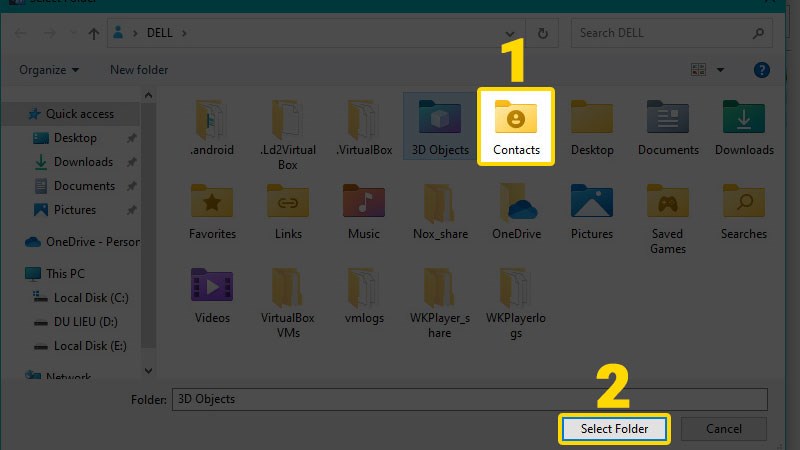
Task: Refresh the DELL folder view
Action: pos(543,33)
